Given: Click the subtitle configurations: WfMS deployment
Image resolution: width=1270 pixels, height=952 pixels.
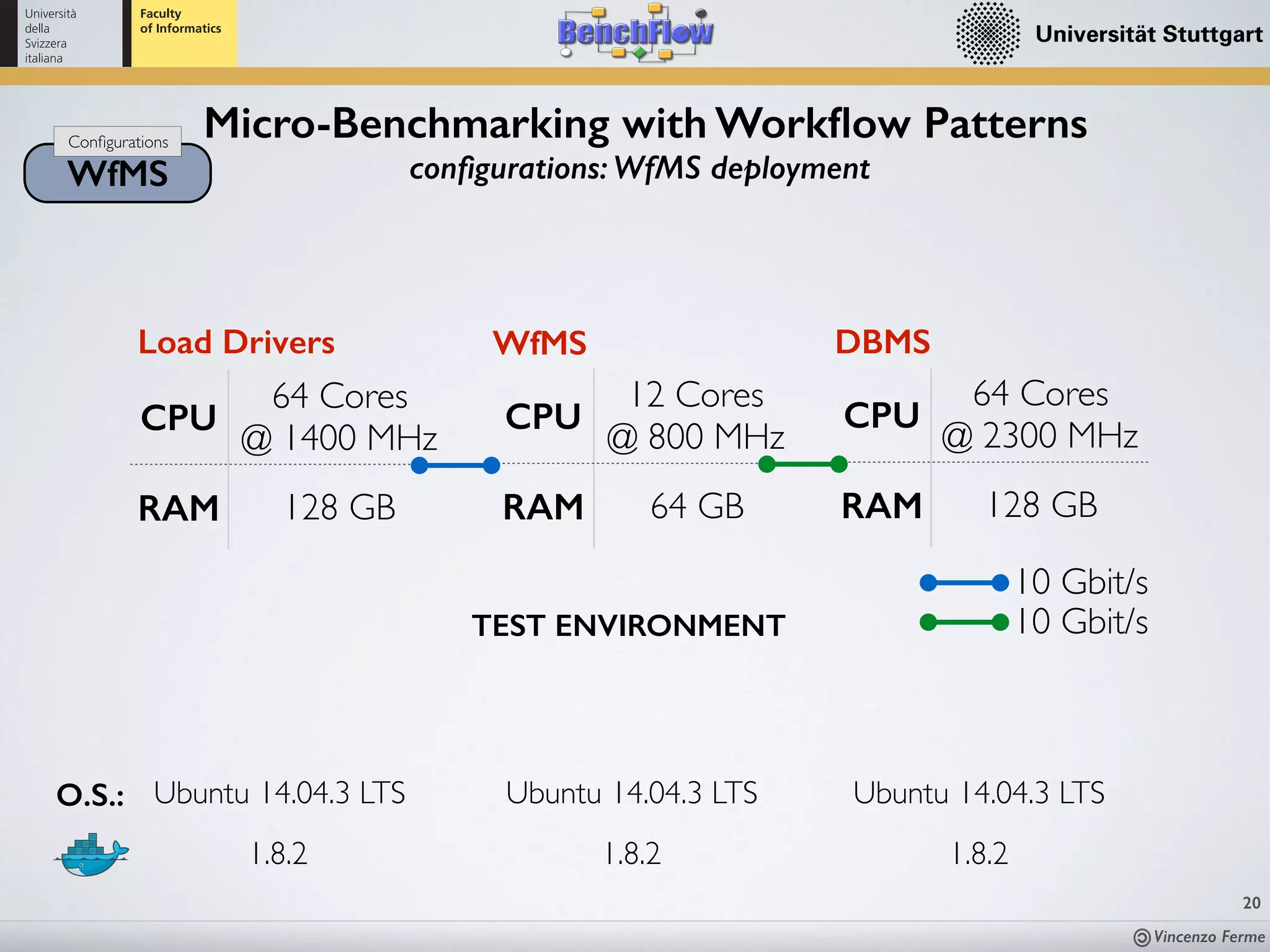Looking at the screenshot, I should tap(639, 169).
